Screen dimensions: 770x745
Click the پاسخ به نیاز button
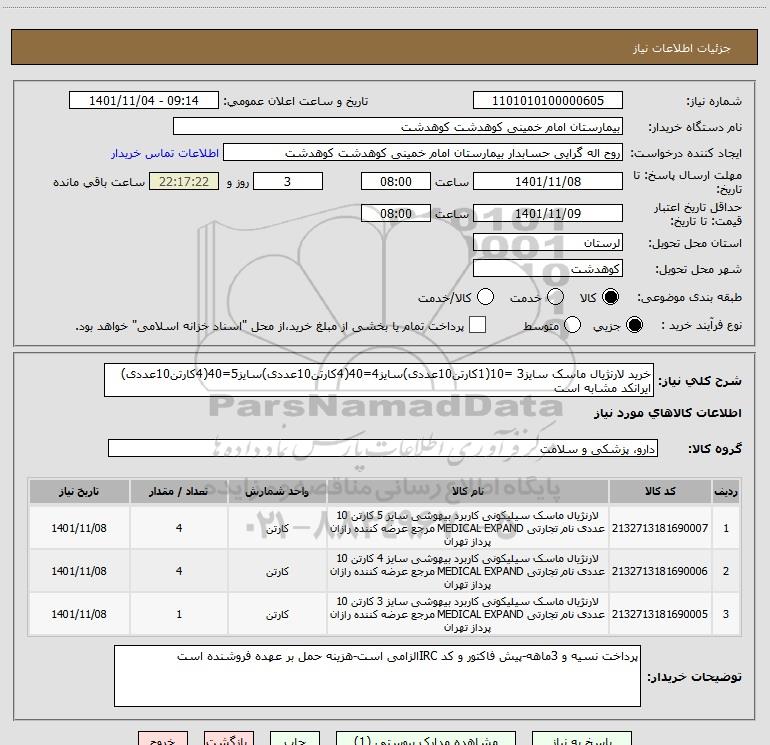click(582, 739)
